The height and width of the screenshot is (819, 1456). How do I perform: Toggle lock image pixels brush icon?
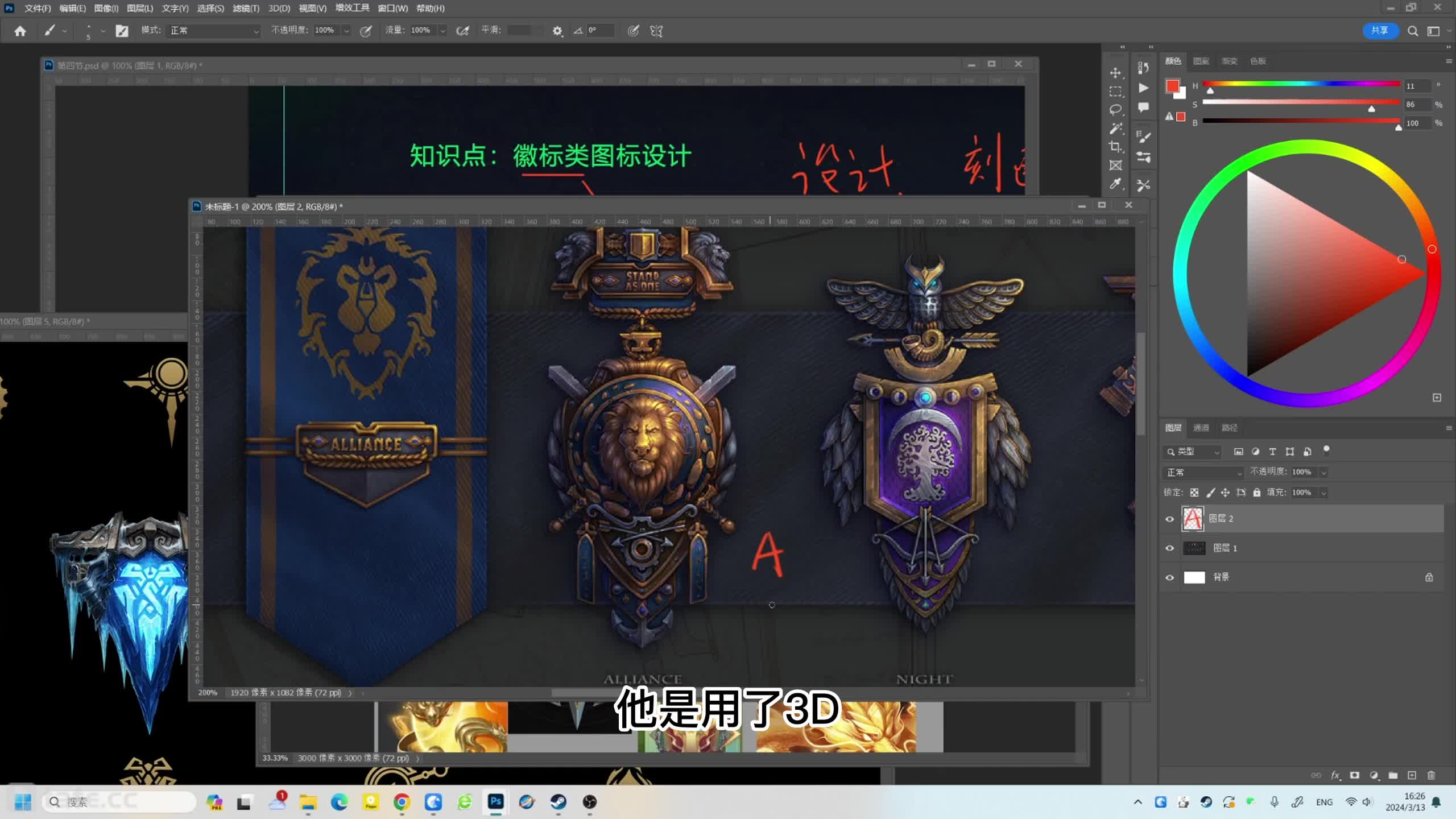1210,493
